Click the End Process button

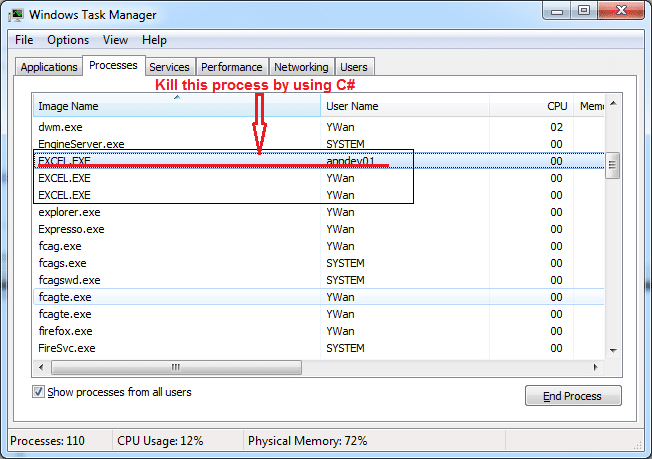[573, 396]
